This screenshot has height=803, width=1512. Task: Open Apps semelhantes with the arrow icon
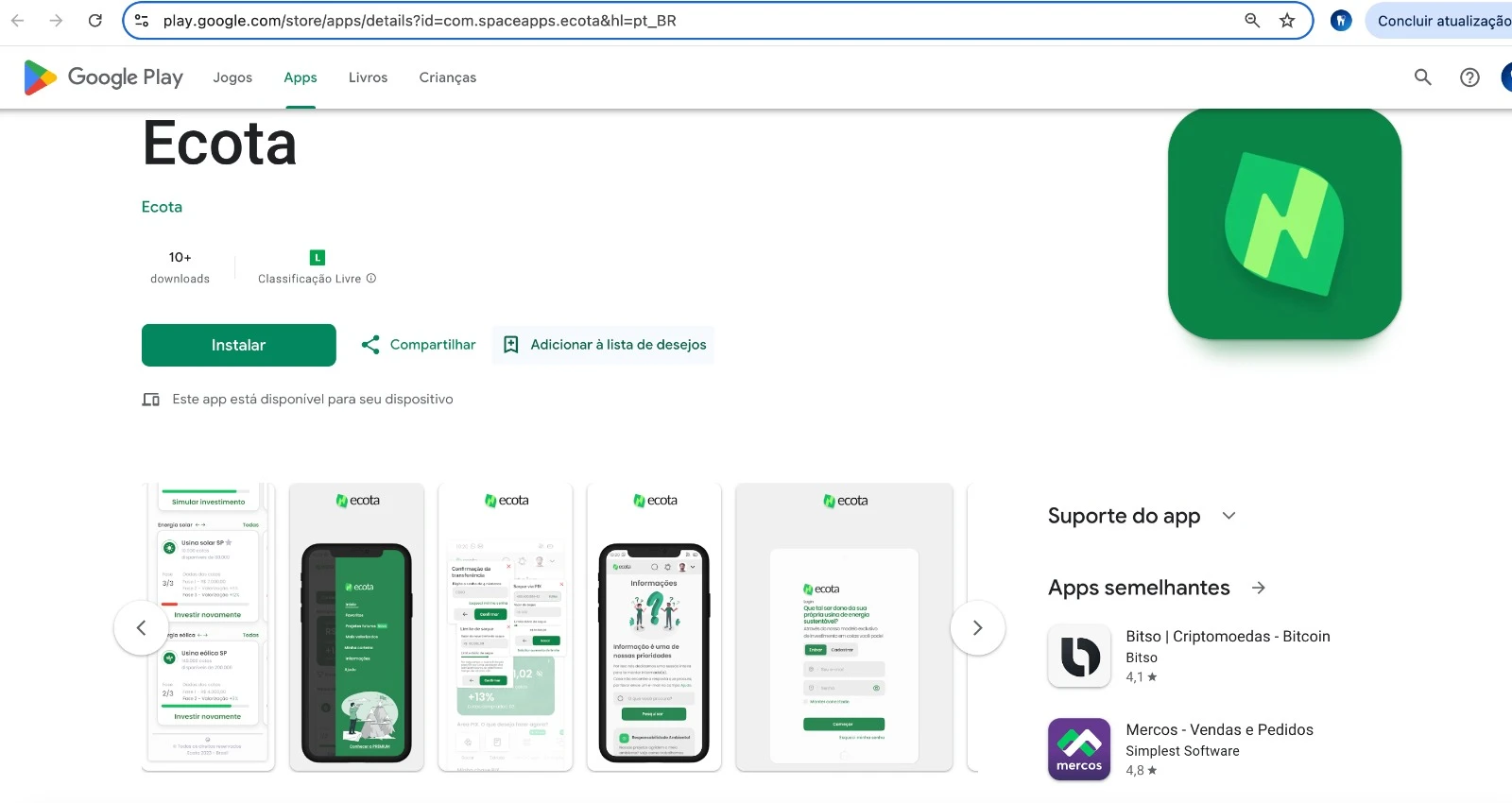pos(1259,588)
